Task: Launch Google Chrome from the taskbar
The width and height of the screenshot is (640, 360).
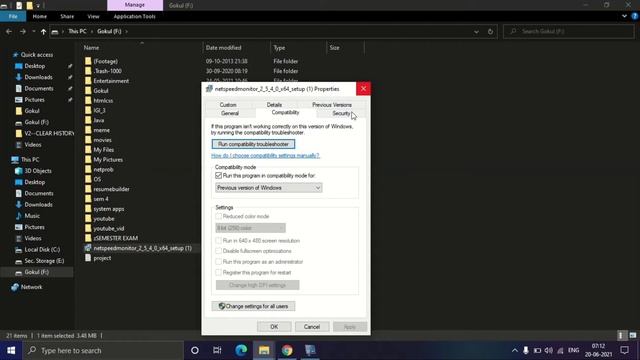Action: coord(287,350)
